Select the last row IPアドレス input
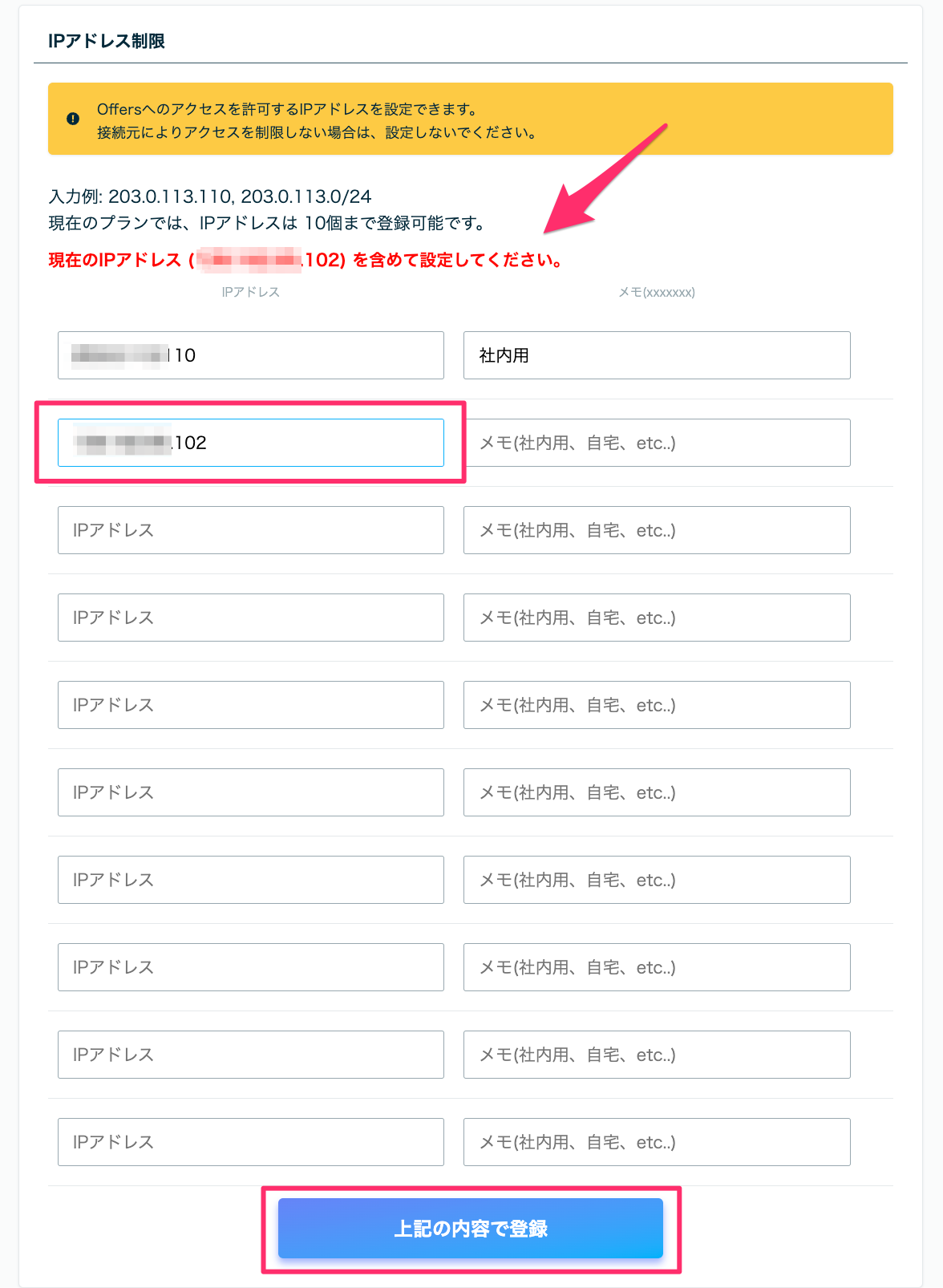The width and height of the screenshot is (943, 1288). pyautogui.click(x=251, y=1142)
